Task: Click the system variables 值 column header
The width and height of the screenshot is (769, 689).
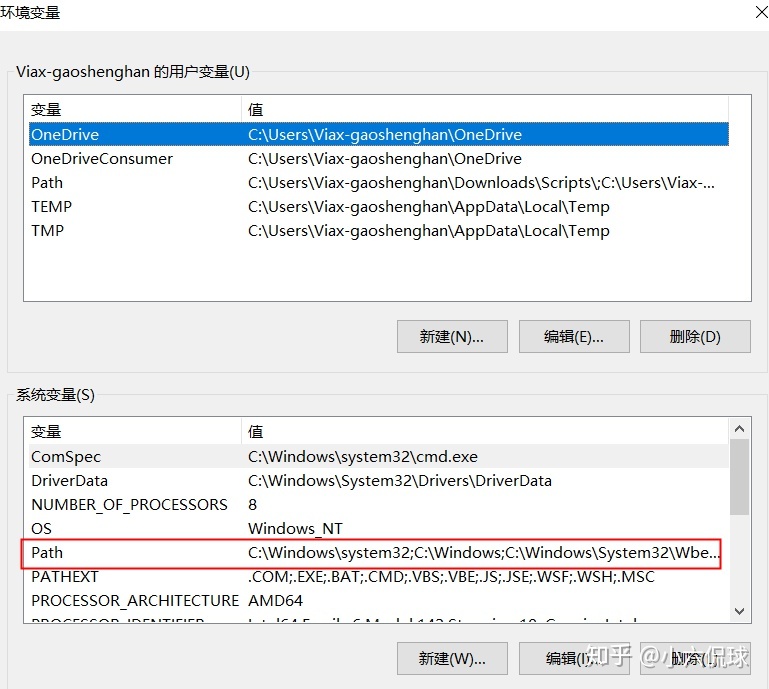Action: click(485, 432)
